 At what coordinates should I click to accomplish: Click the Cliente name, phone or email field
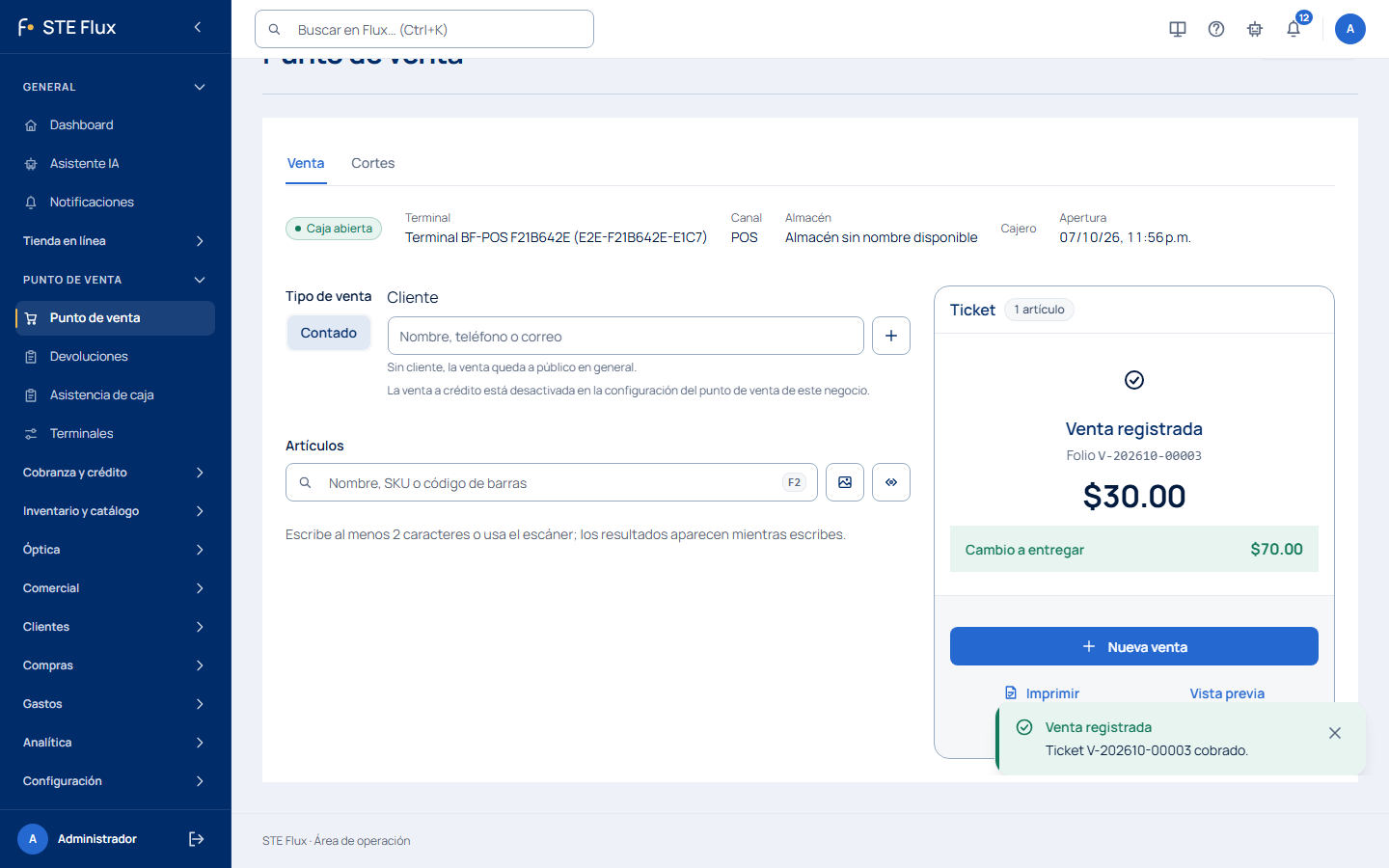[626, 336]
